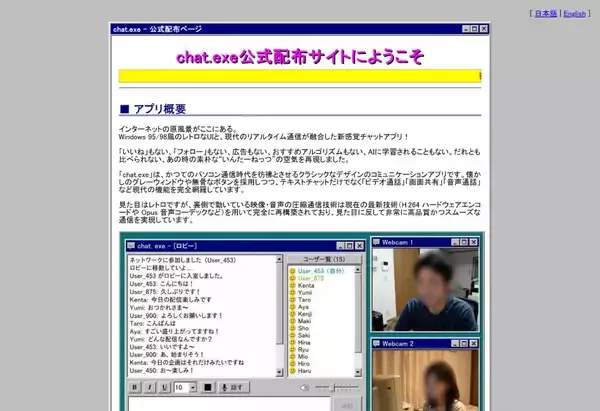
Task: Click the Webcam 1 video feed
Action: click(425, 290)
